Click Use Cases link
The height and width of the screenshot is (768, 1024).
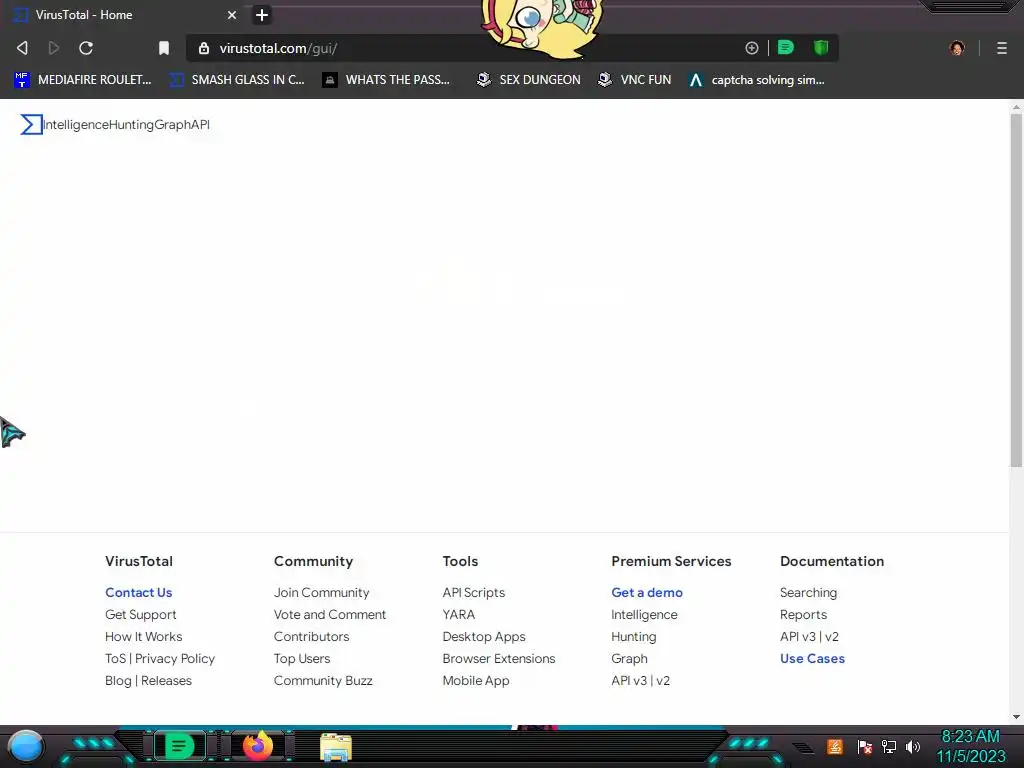click(812, 658)
